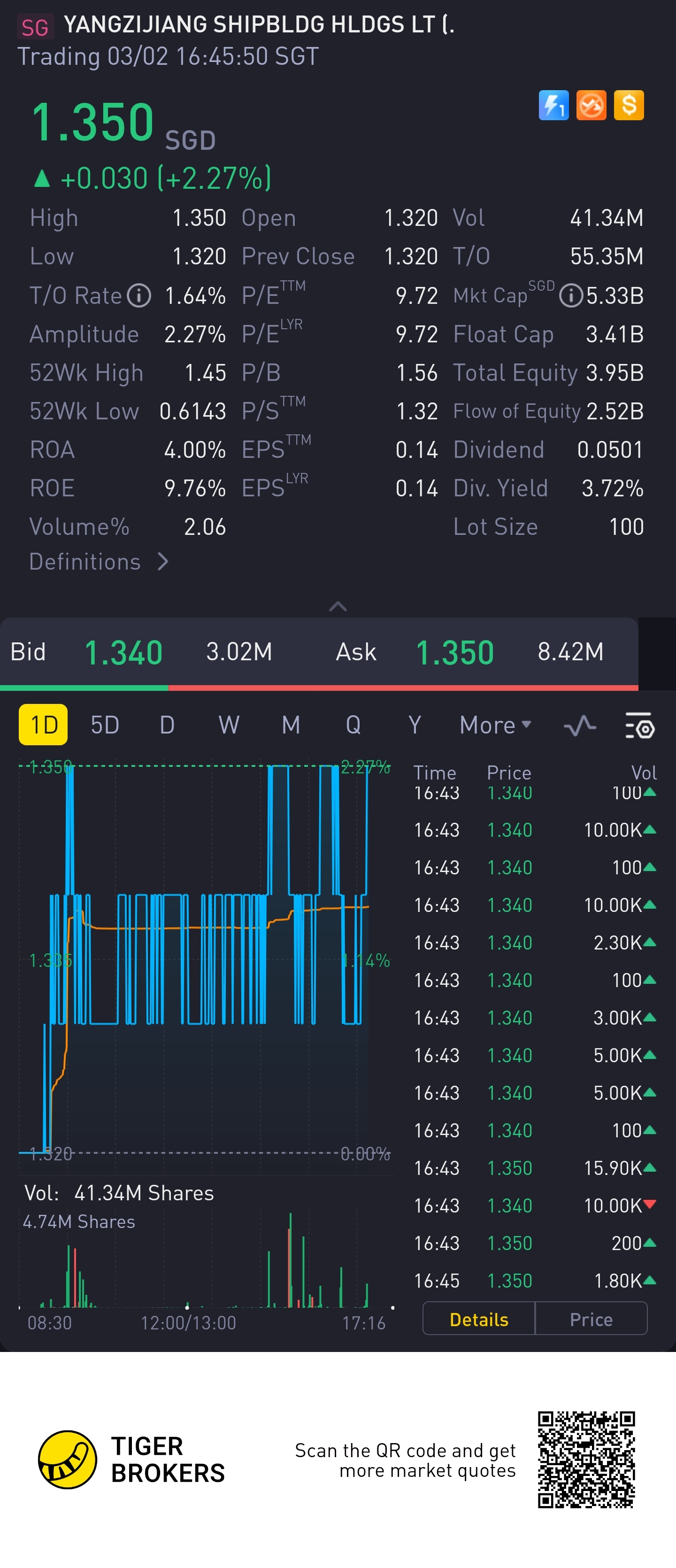
Task: Open the chart settings icon
Action: (639, 725)
